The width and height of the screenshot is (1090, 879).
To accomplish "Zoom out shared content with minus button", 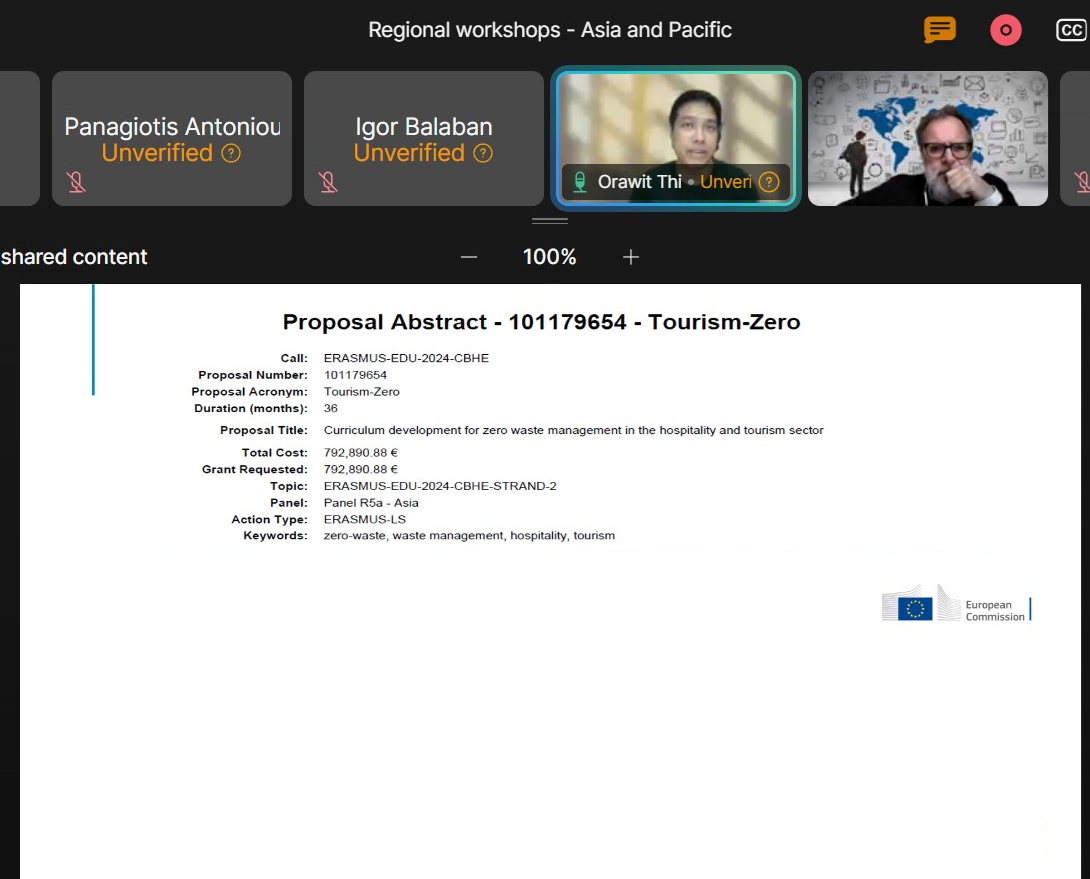I will (x=469, y=257).
